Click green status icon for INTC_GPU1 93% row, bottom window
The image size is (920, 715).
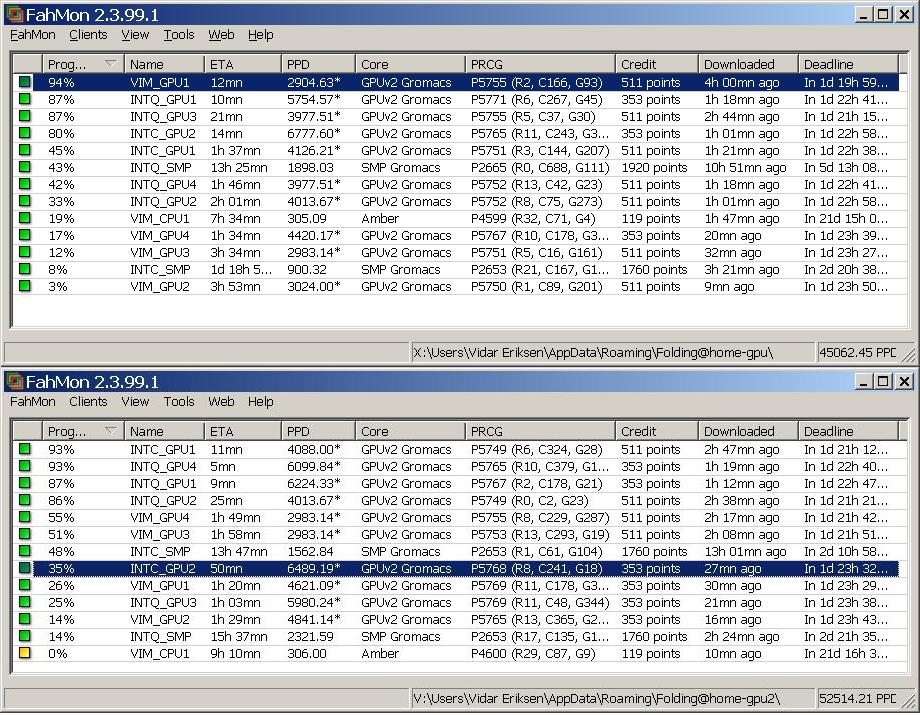[25, 449]
